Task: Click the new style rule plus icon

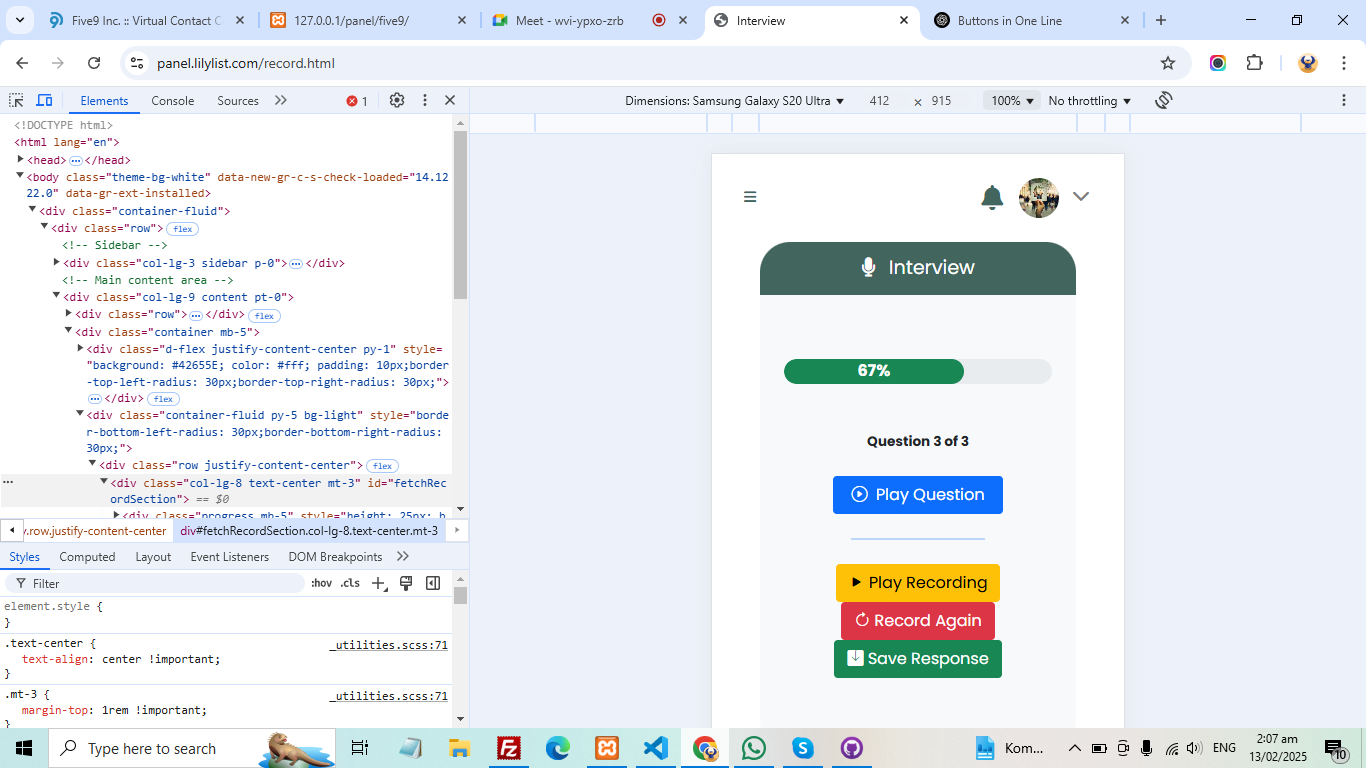Action: [378, 583]
